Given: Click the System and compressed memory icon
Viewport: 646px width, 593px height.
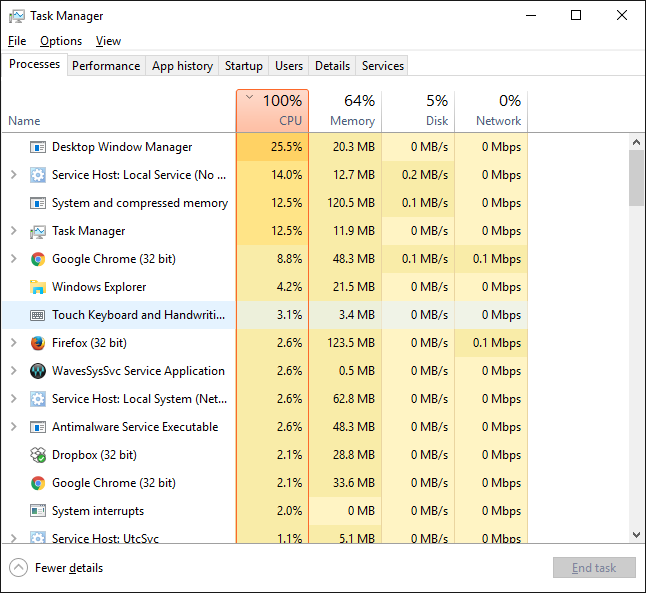Looking at the screenshot, I should (x=38, y=203).
